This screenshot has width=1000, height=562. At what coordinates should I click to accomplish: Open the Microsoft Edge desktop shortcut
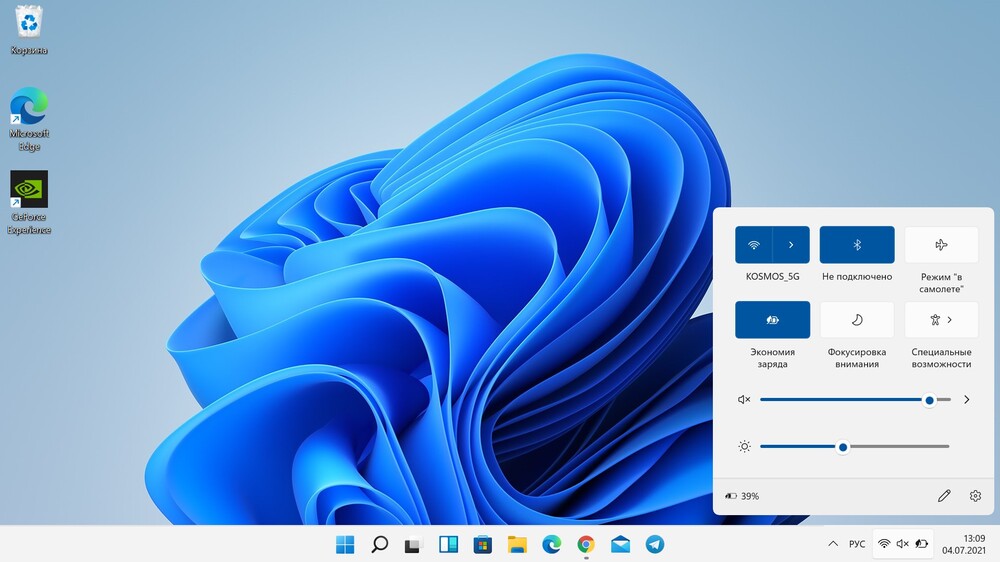coord(29,119)
